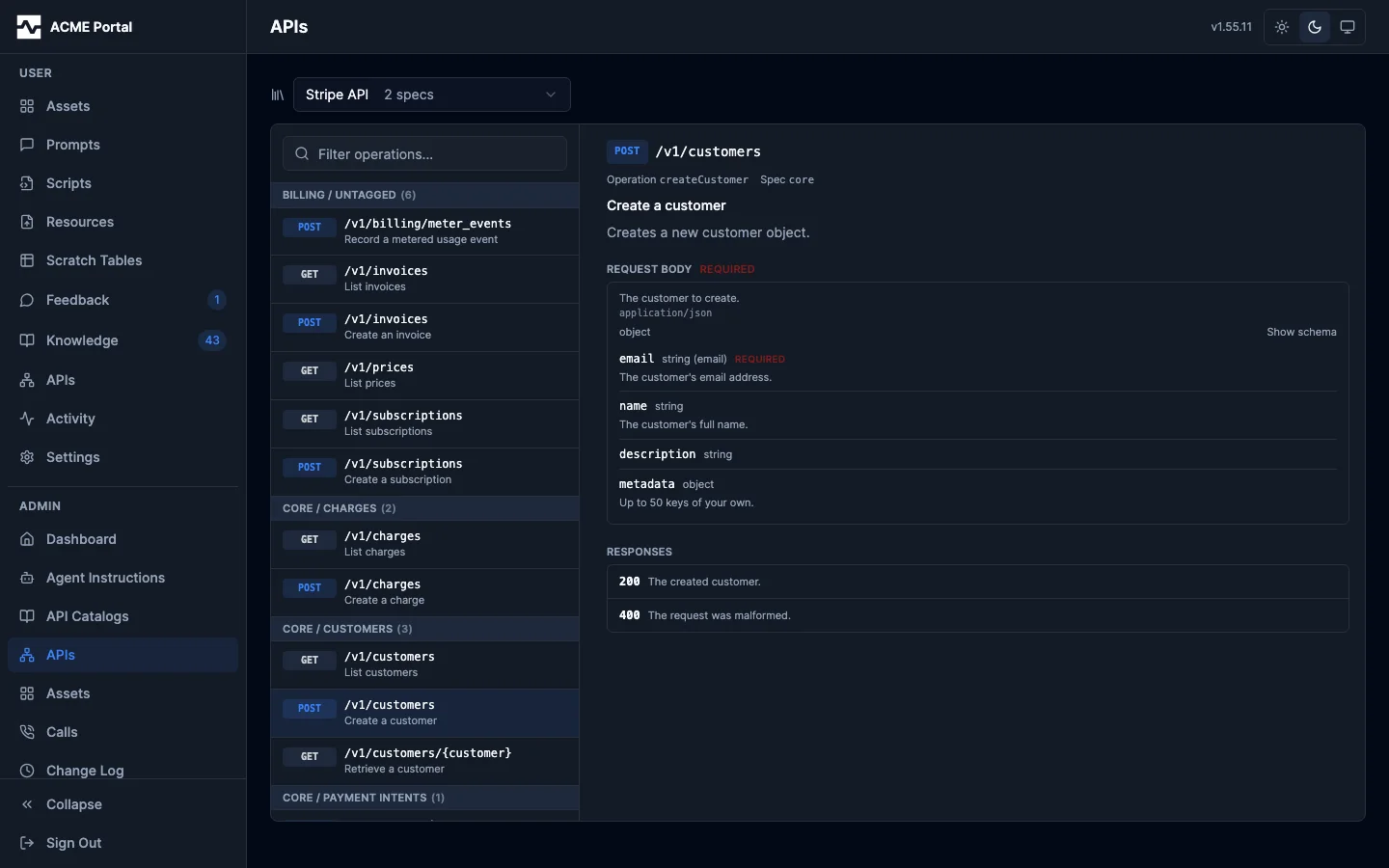Collapse the CORE / PAYMENT INTENTS group header
Image resolution: width=1389 pixels, height=868 pixels.
pos(425,798)
